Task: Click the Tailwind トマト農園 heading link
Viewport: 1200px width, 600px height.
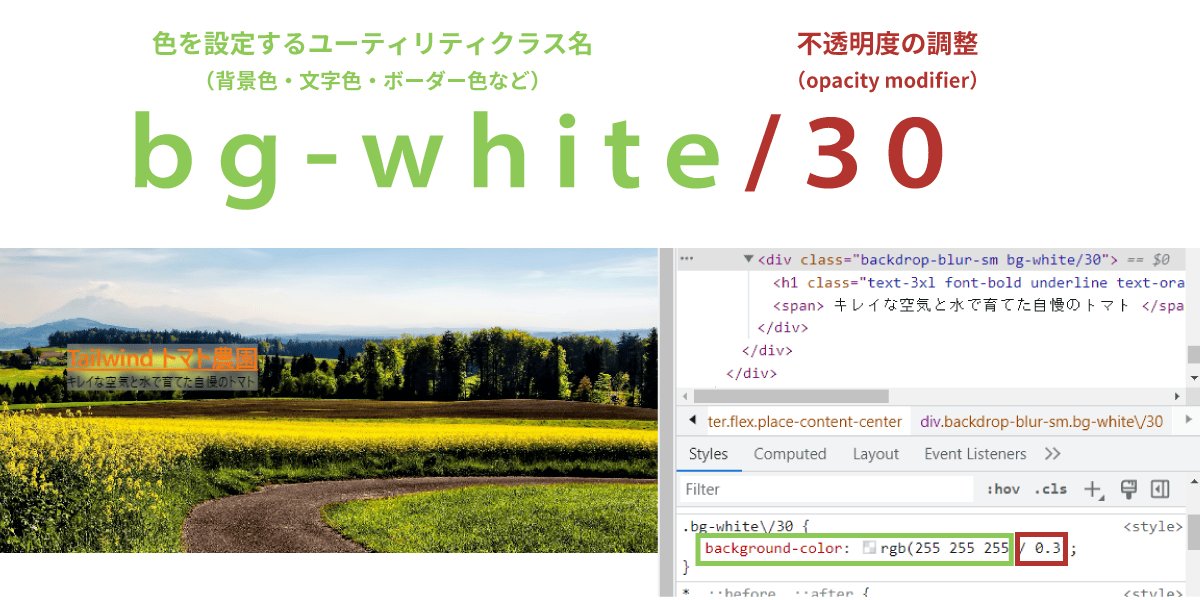Action: click(163, 358)
